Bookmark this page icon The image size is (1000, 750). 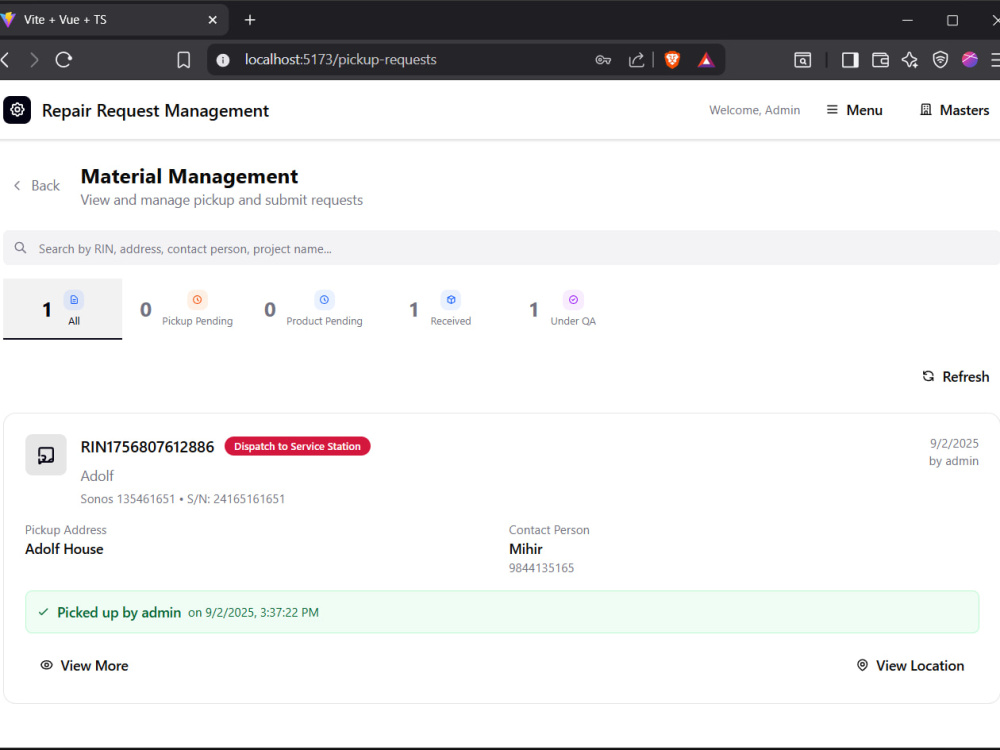[184, 60]
